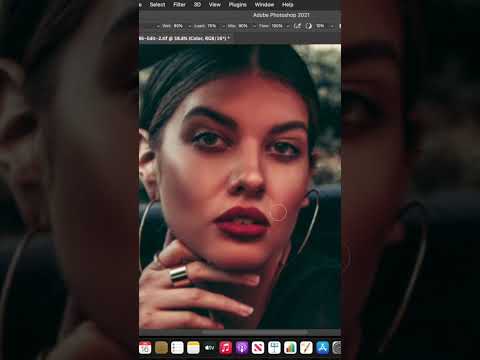Open Notes from the Dock
480x360 pixels.
point(193,348)
